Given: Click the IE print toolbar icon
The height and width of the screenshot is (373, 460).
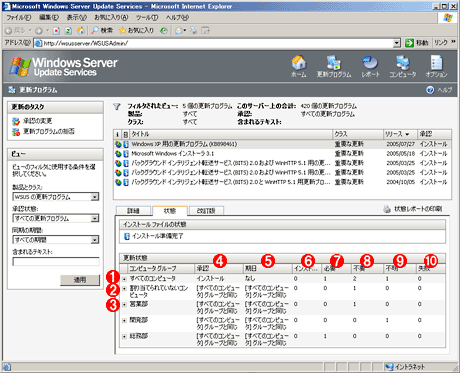Looking at the screenshot, I should point(193,31).
